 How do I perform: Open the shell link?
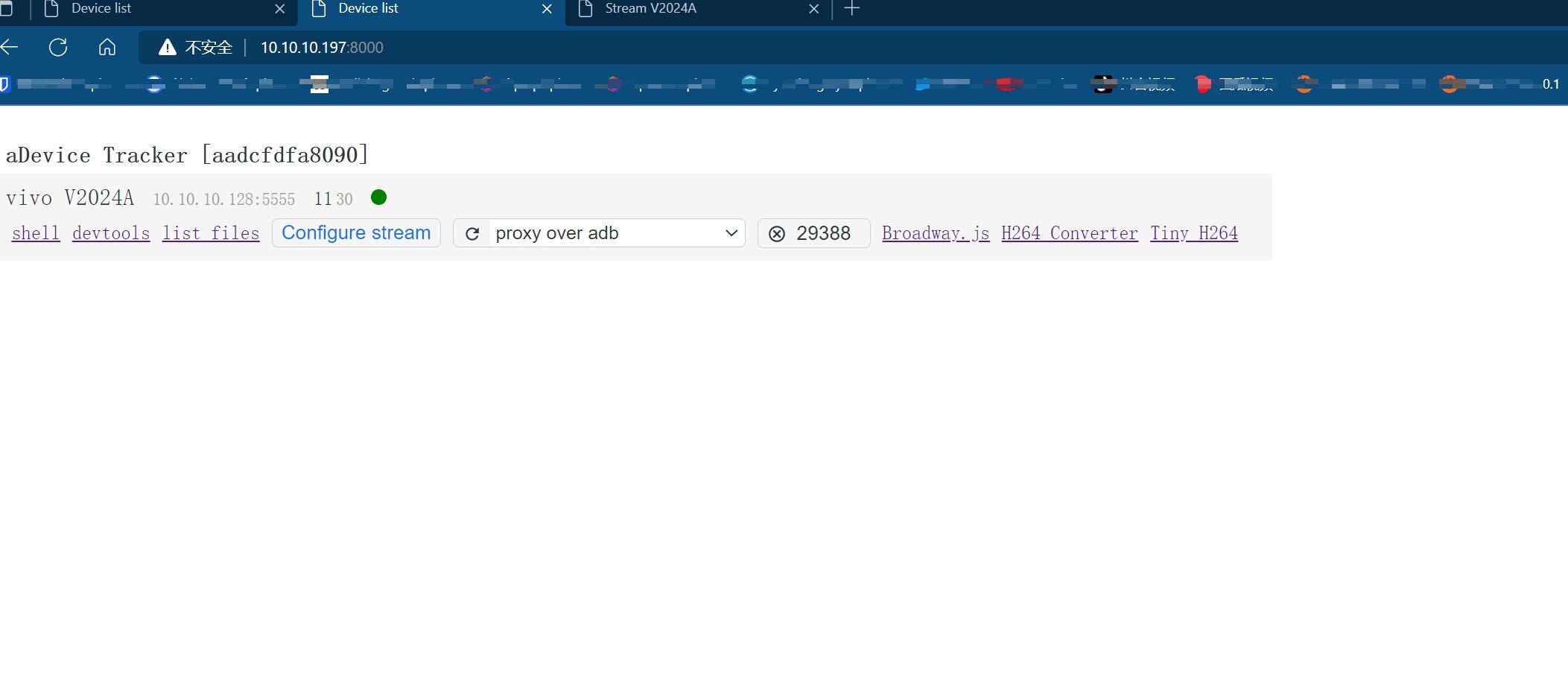coord(36,233)
